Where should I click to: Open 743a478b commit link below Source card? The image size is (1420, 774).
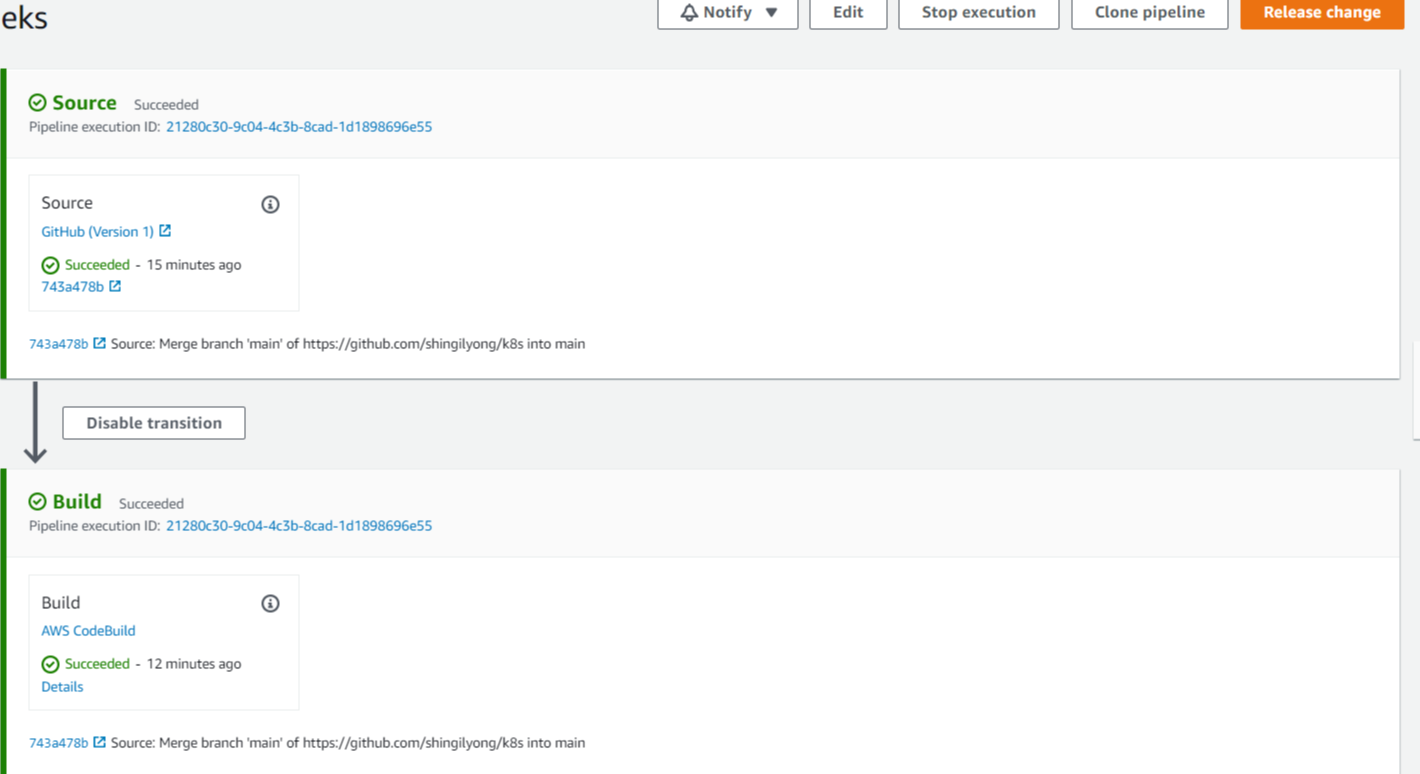click(58, 344)
